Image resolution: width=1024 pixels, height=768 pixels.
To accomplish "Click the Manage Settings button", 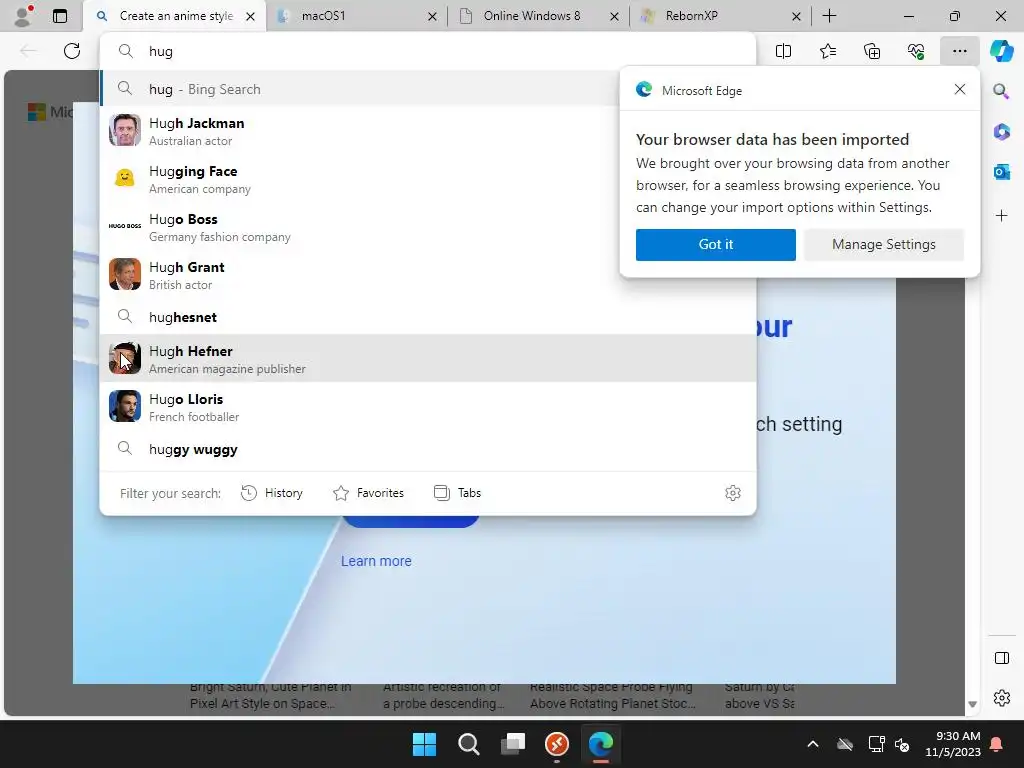I will point(884,244).
